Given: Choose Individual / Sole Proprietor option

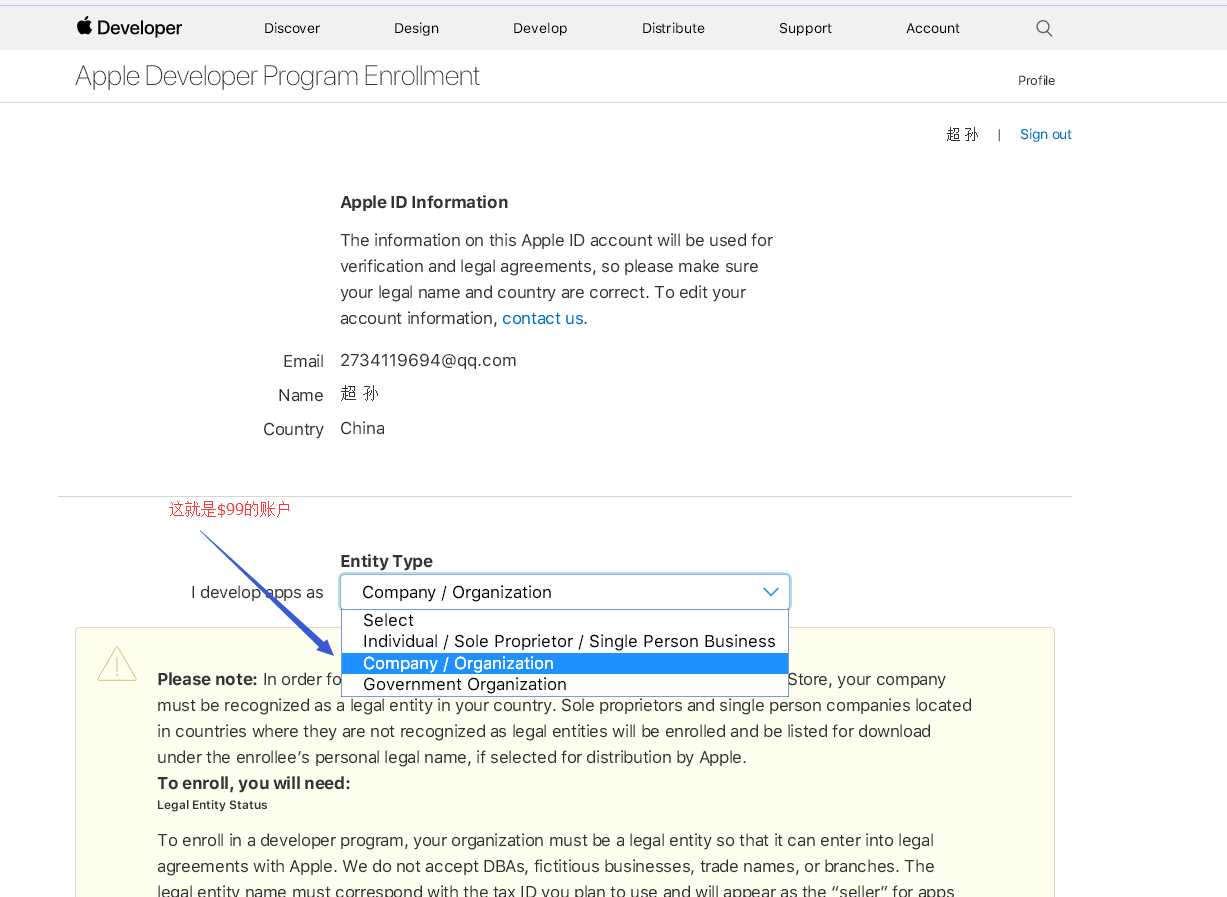Looking at the screenshot, I should pyautogui.click(x=565, y=641).
